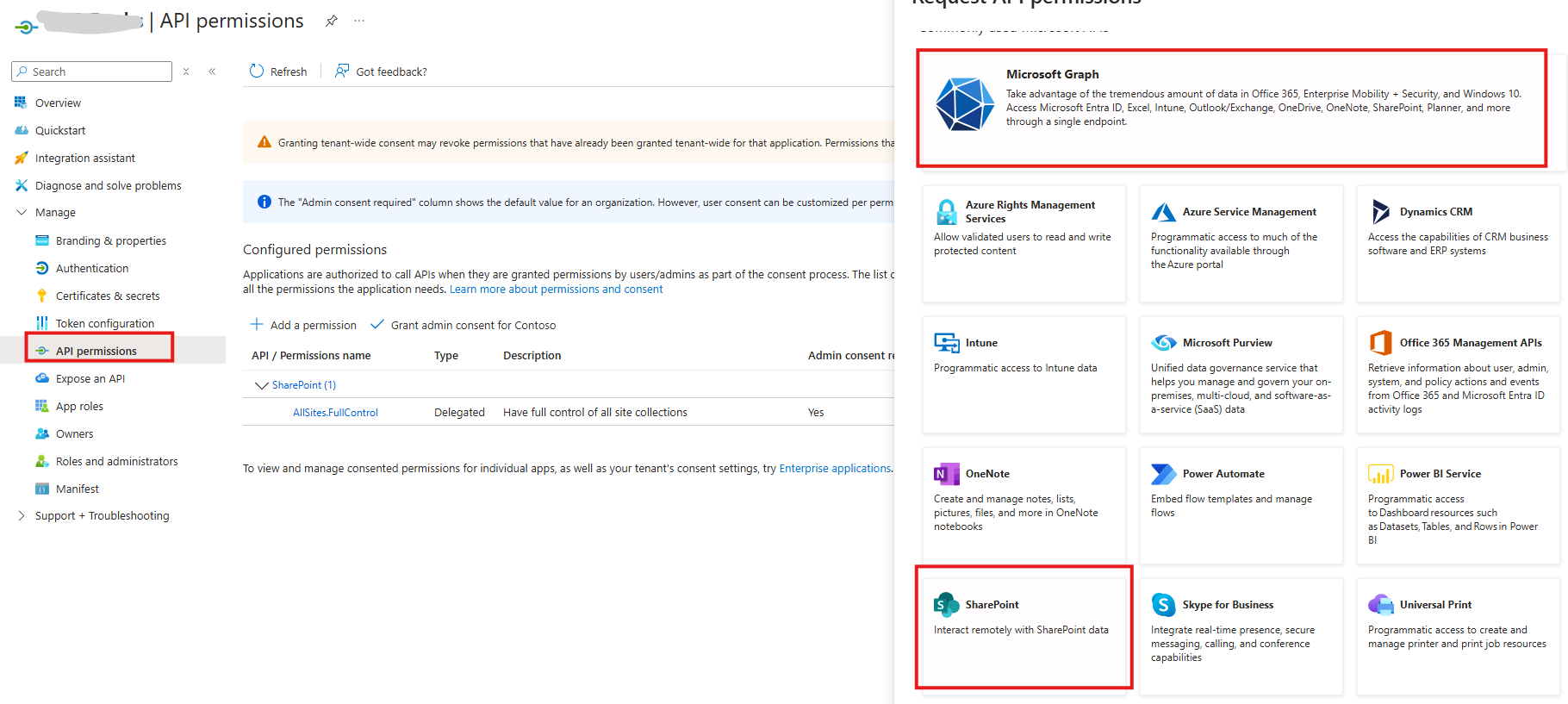Click the Roles and administrators icon
Viewport: 1568px width, 704px height.
(41, 461)
